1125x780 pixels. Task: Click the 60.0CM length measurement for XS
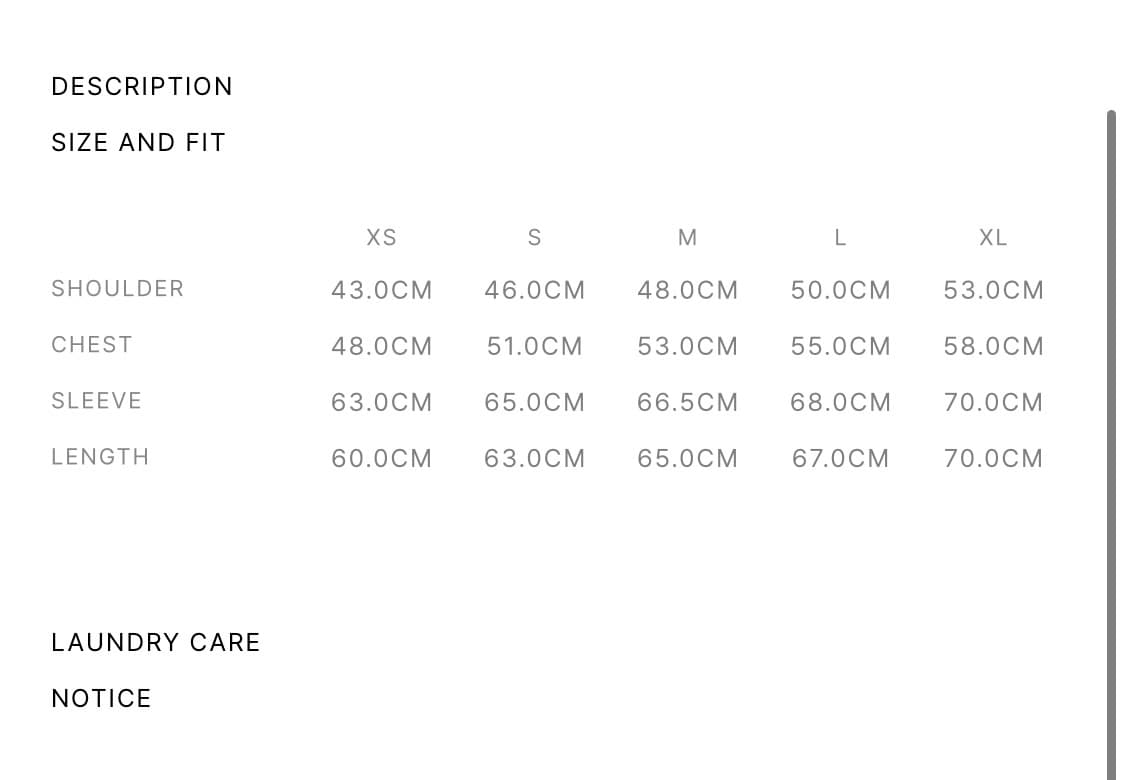tap(382, 459)
